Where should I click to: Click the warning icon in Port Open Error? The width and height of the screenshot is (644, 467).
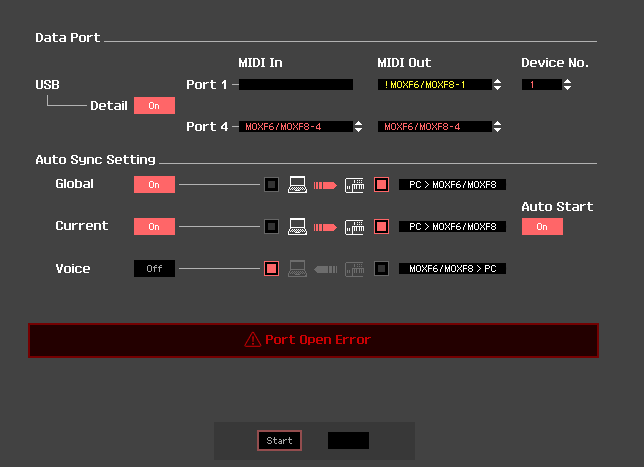(x=253, y=340)
